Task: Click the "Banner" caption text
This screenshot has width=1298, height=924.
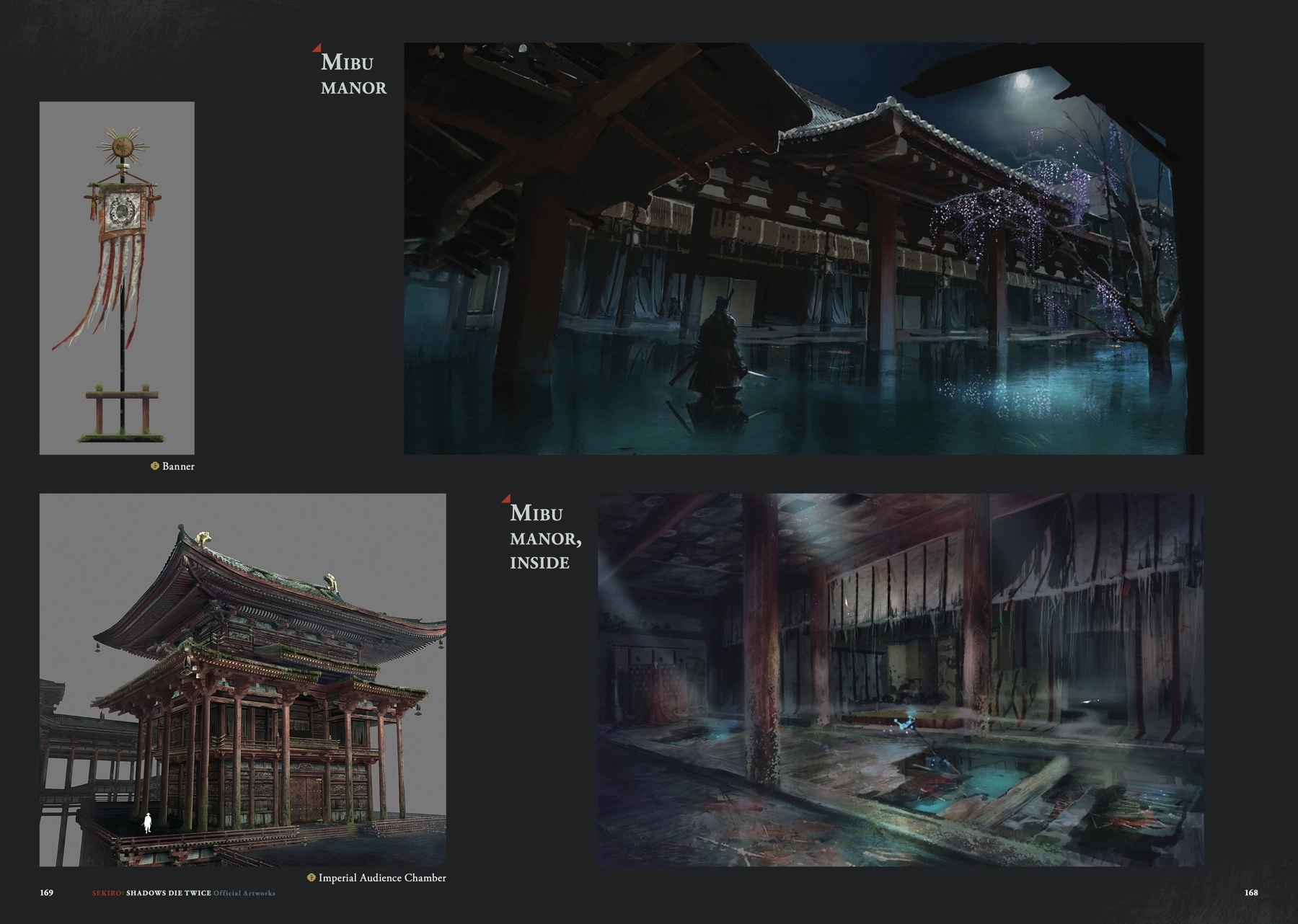Action: pos(178,466)
